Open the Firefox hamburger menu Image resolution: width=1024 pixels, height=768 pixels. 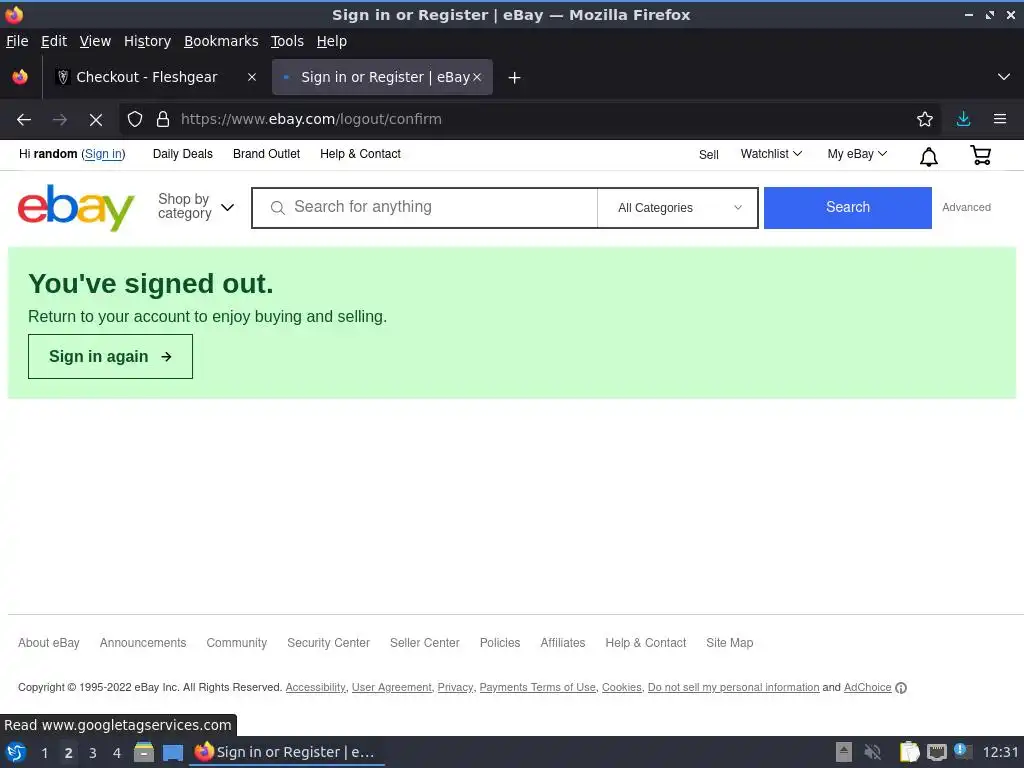pyautogui.click(x=1000, y=119)
